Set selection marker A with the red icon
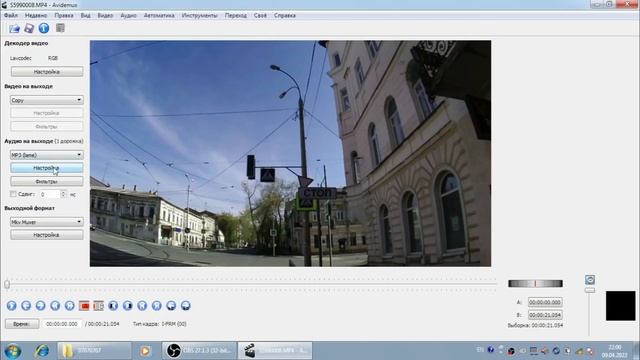Image resolution: width=640 pixels, height=360 pixels. coord(84,306)
